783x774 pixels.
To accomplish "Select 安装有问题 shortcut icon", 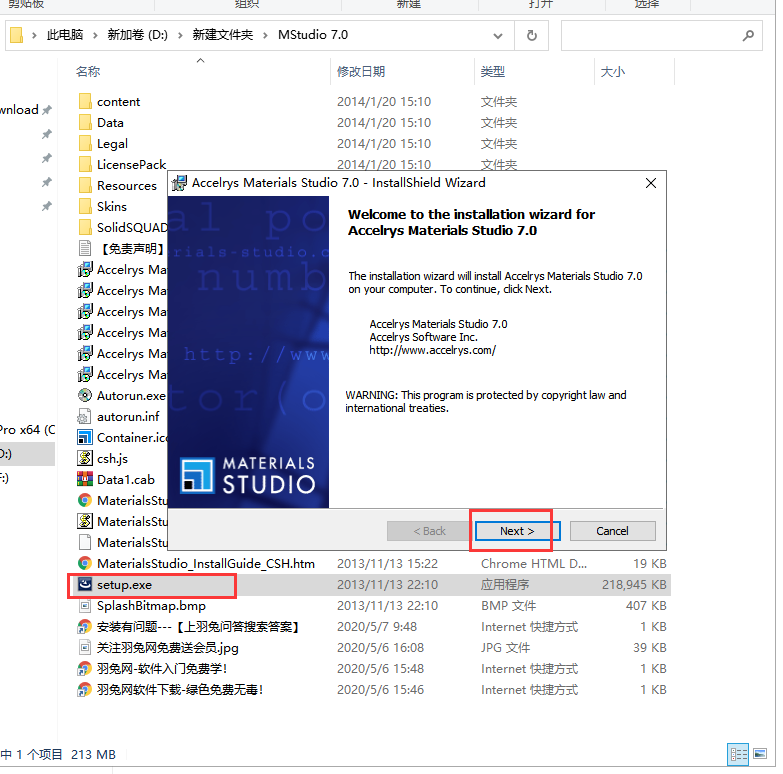I will [84, 626].
